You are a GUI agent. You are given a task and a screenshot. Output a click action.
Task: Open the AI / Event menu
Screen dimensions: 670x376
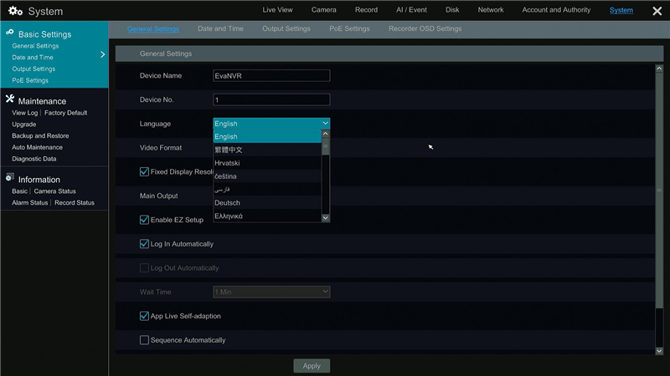point(411,10)
